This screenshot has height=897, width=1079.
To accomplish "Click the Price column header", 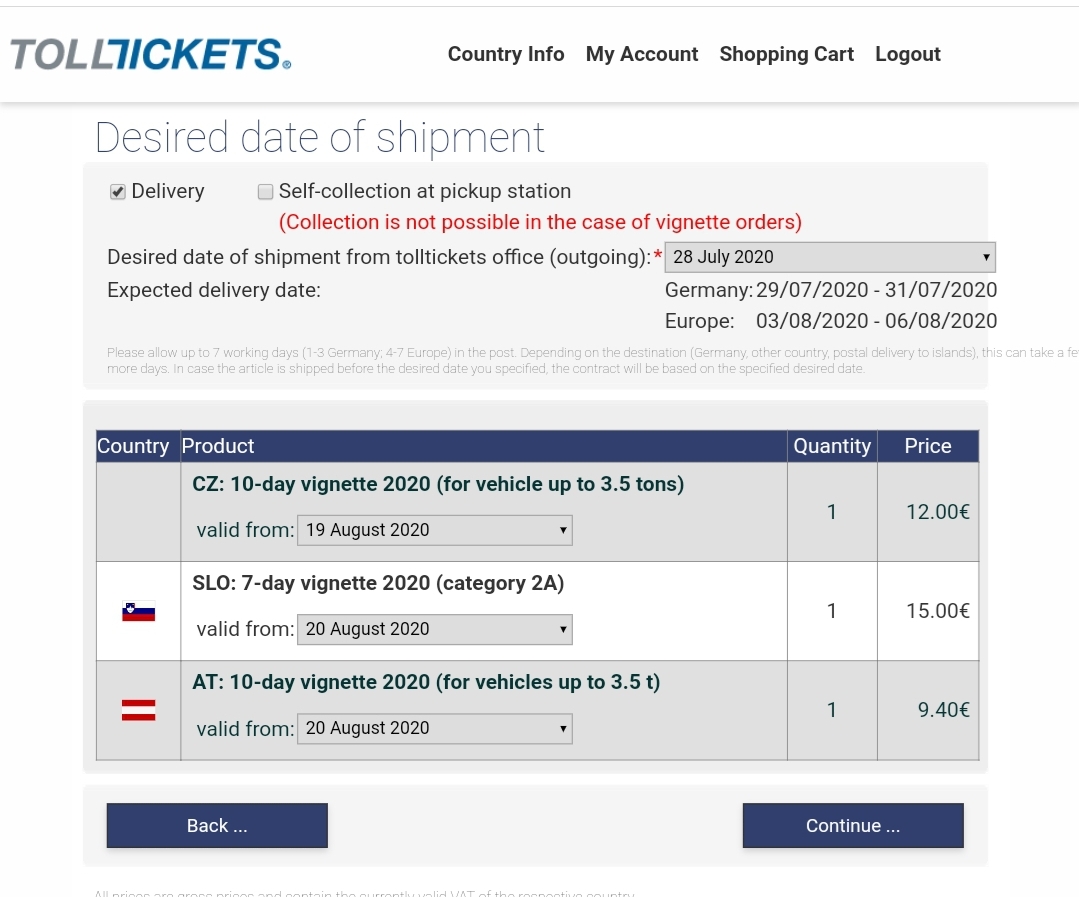I will (x=928, y=446).
